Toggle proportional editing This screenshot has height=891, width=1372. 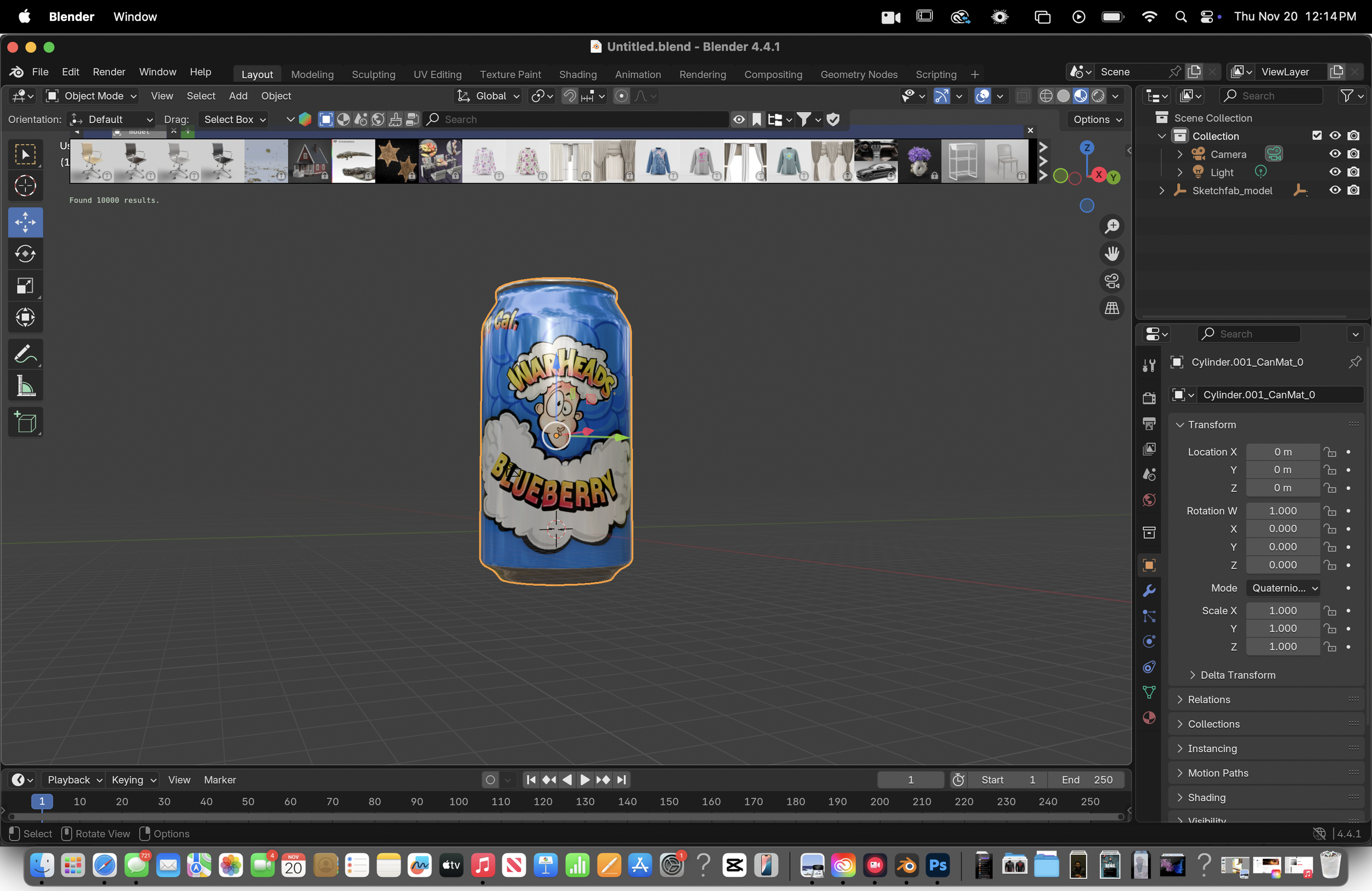tap(621, 95)
